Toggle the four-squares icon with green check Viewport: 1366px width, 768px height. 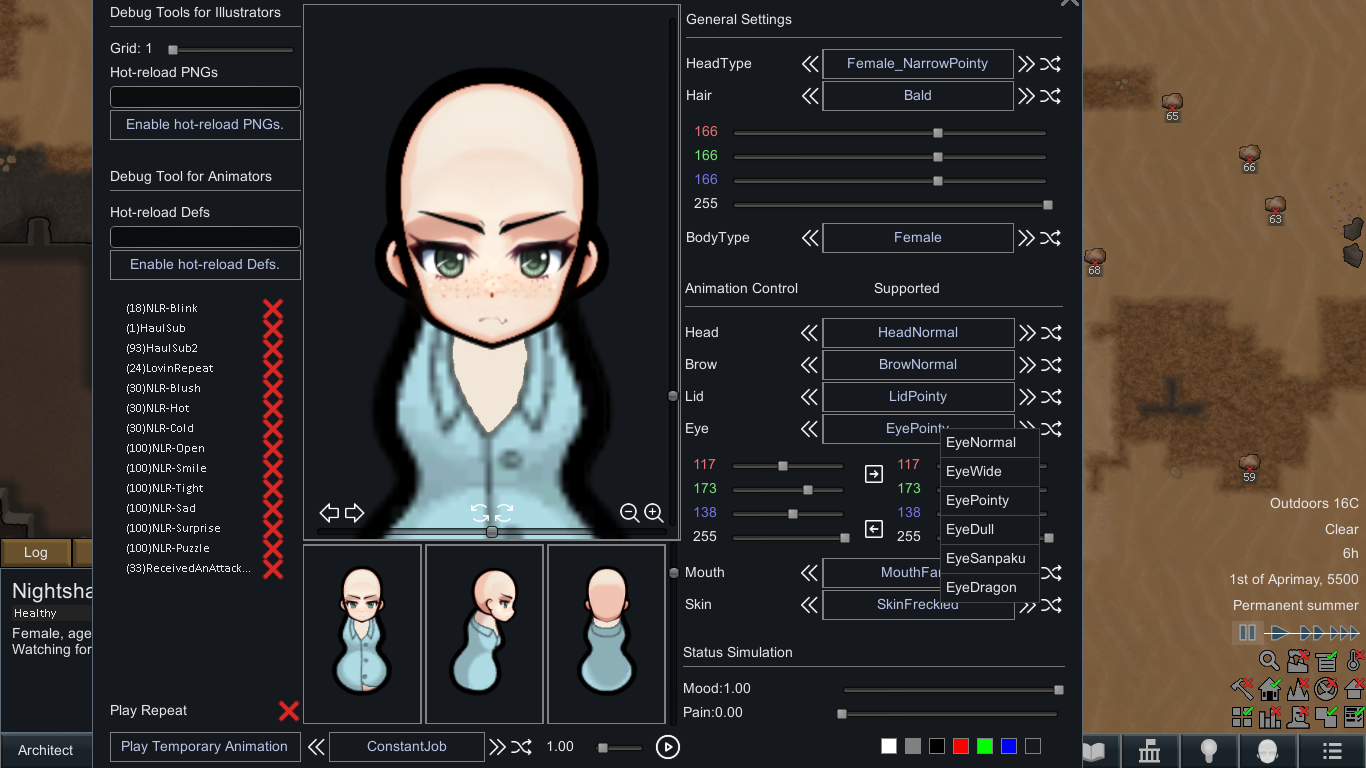pos(1241,717)
